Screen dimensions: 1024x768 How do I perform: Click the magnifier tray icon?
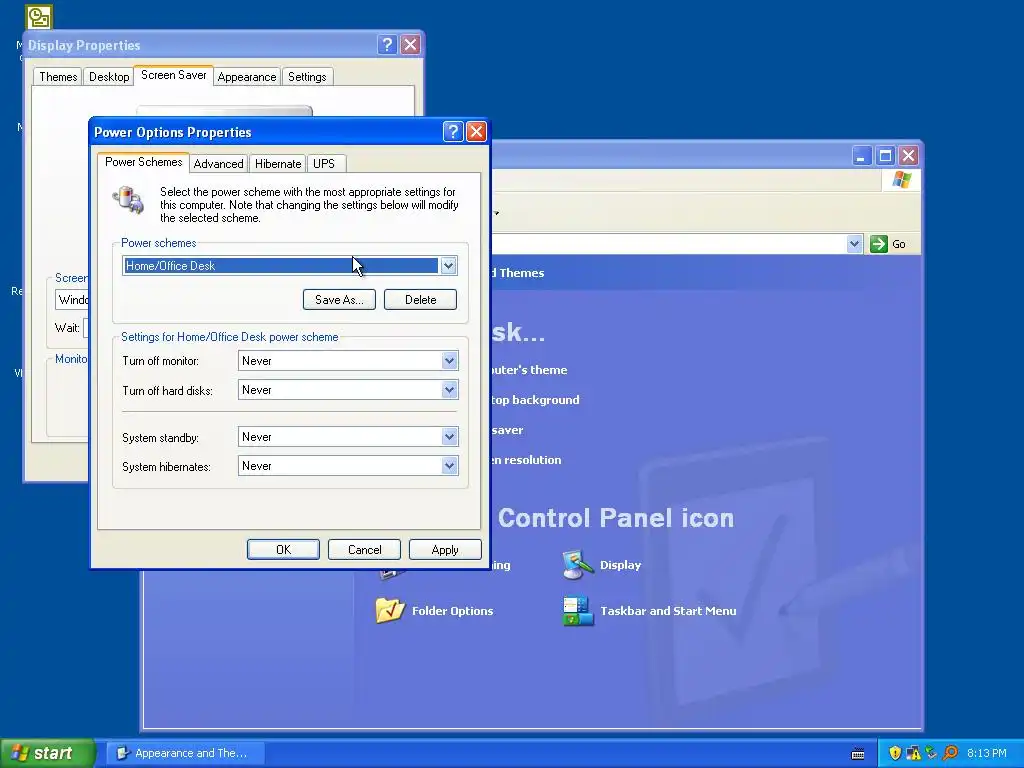click(x=950, y=753)
